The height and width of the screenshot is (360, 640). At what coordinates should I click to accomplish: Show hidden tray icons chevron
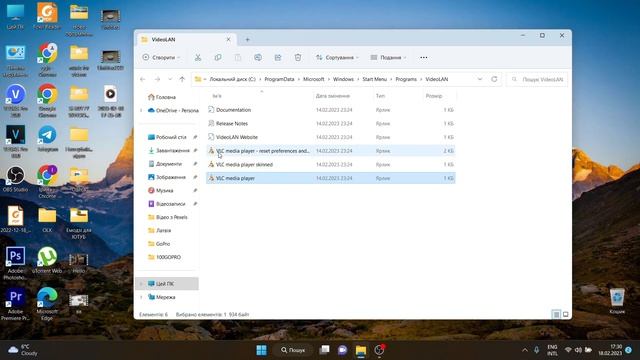point(525,350)
